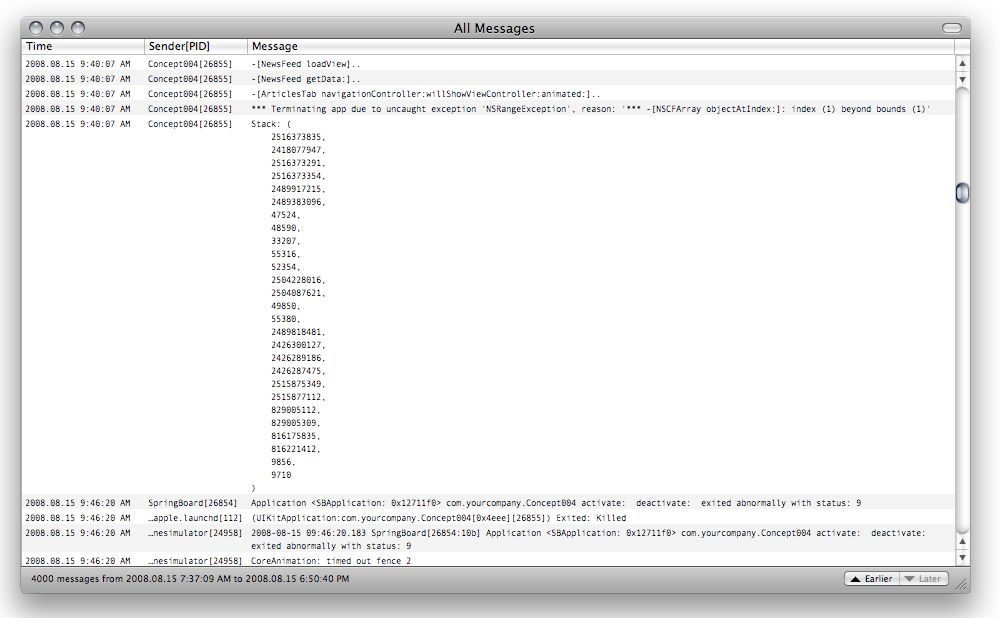Click the vertical scrollbar thumb

pyautogui.click(x=962, y=193)
